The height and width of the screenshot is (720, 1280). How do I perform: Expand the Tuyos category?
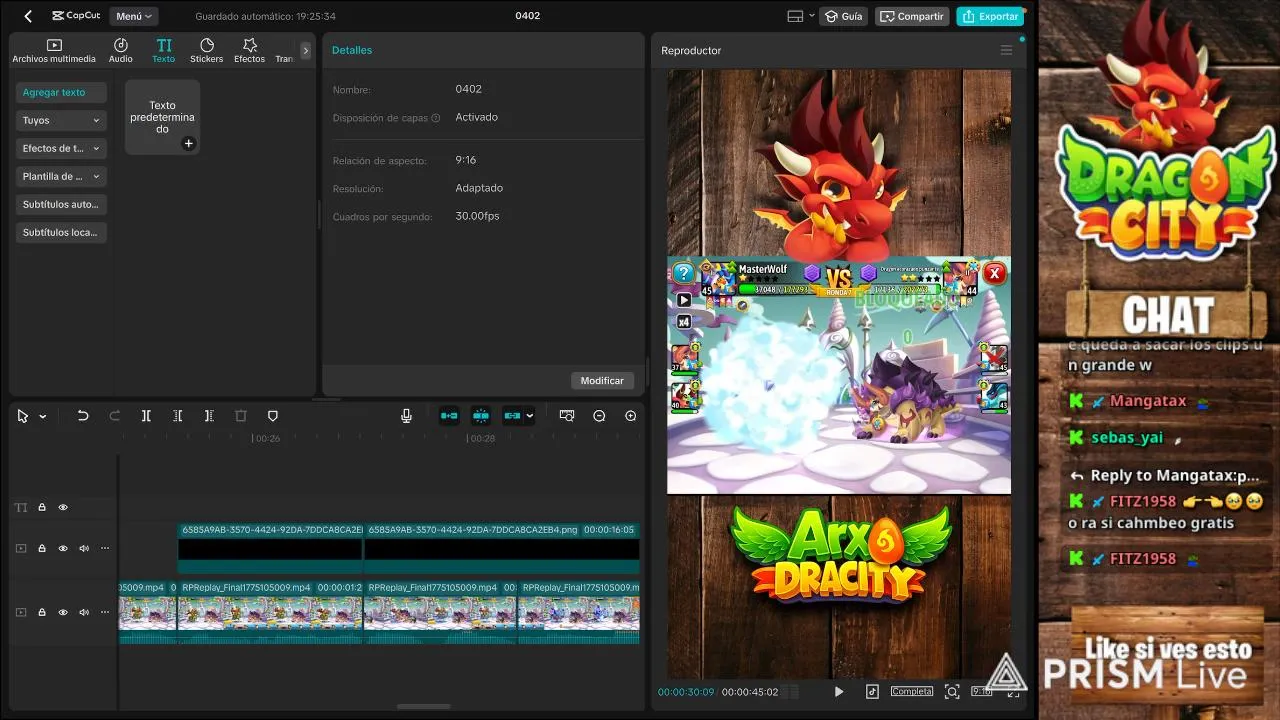61,120
